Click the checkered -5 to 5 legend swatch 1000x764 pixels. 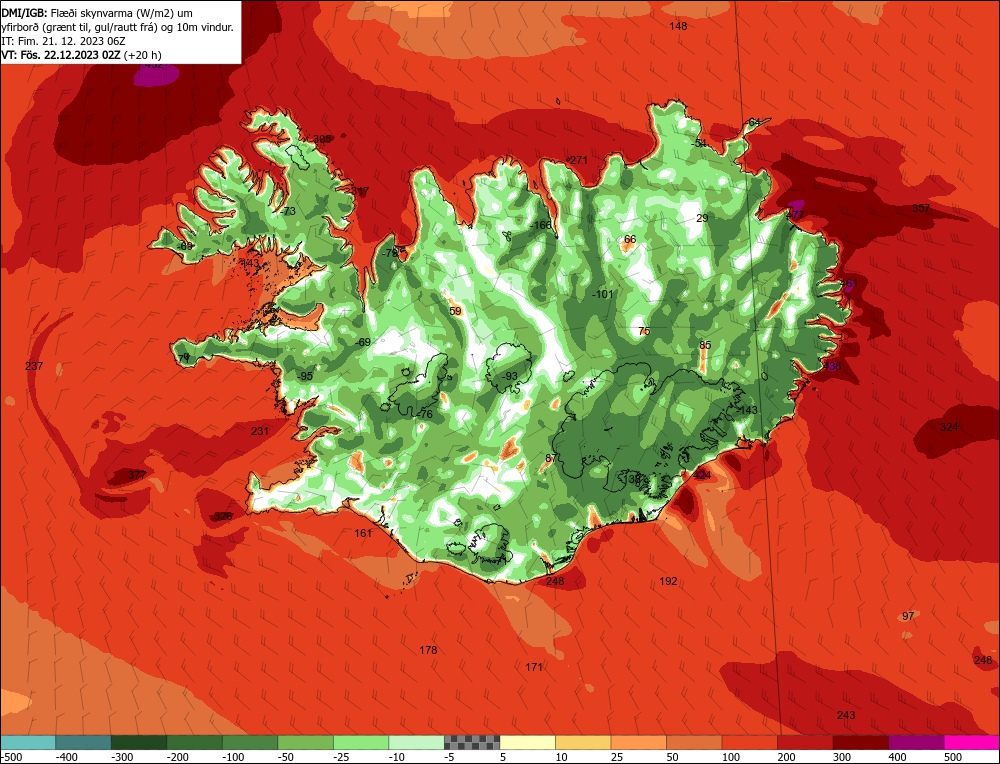(472, 742)
